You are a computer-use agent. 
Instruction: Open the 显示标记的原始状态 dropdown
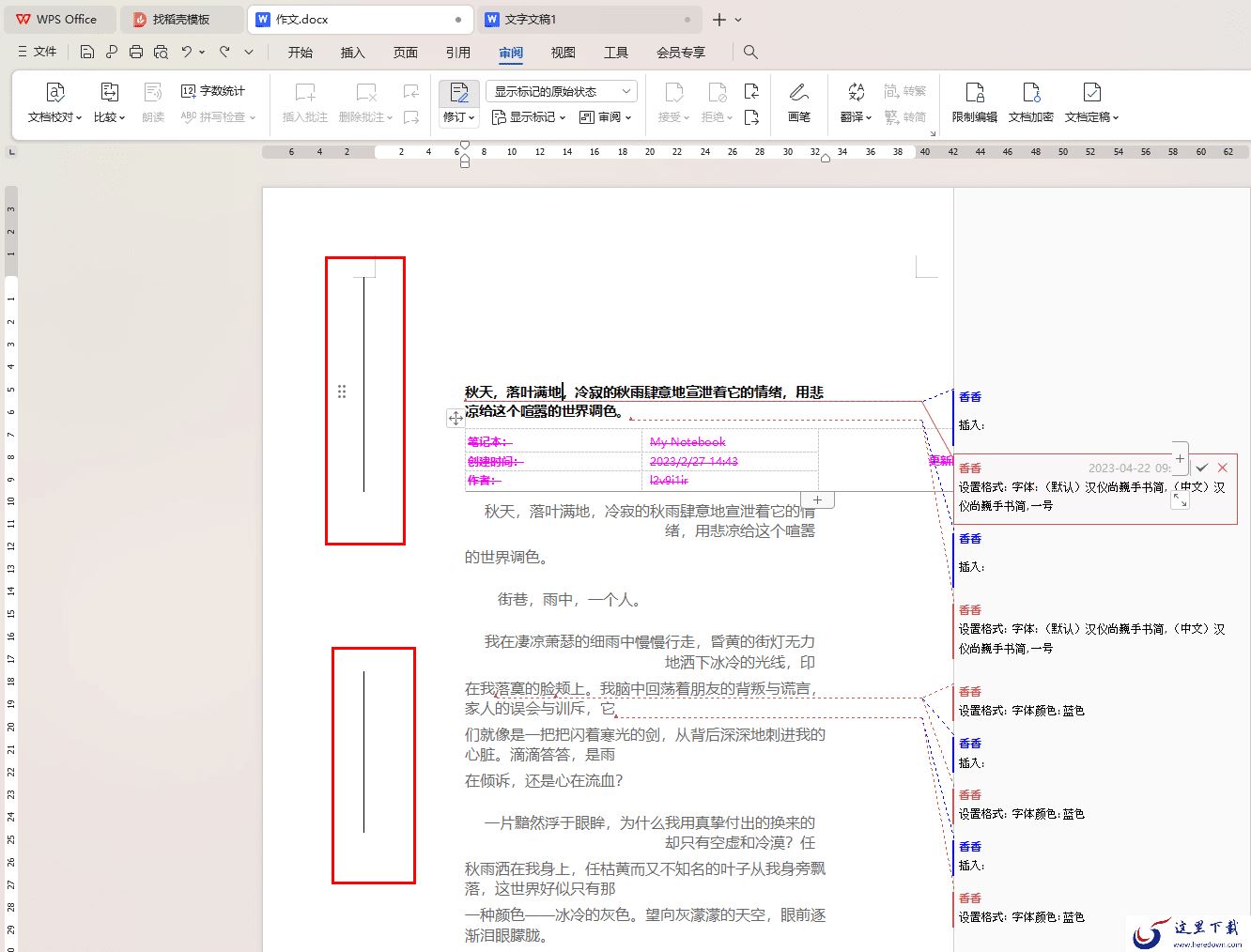[562, 91]
